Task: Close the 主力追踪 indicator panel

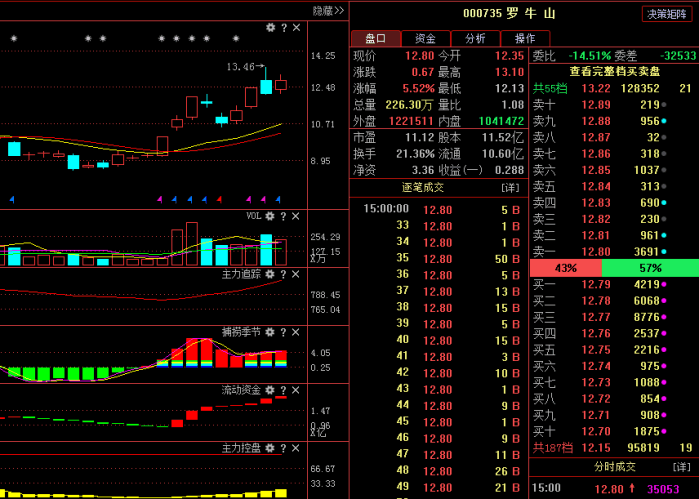Action: (x=296, y=273)
